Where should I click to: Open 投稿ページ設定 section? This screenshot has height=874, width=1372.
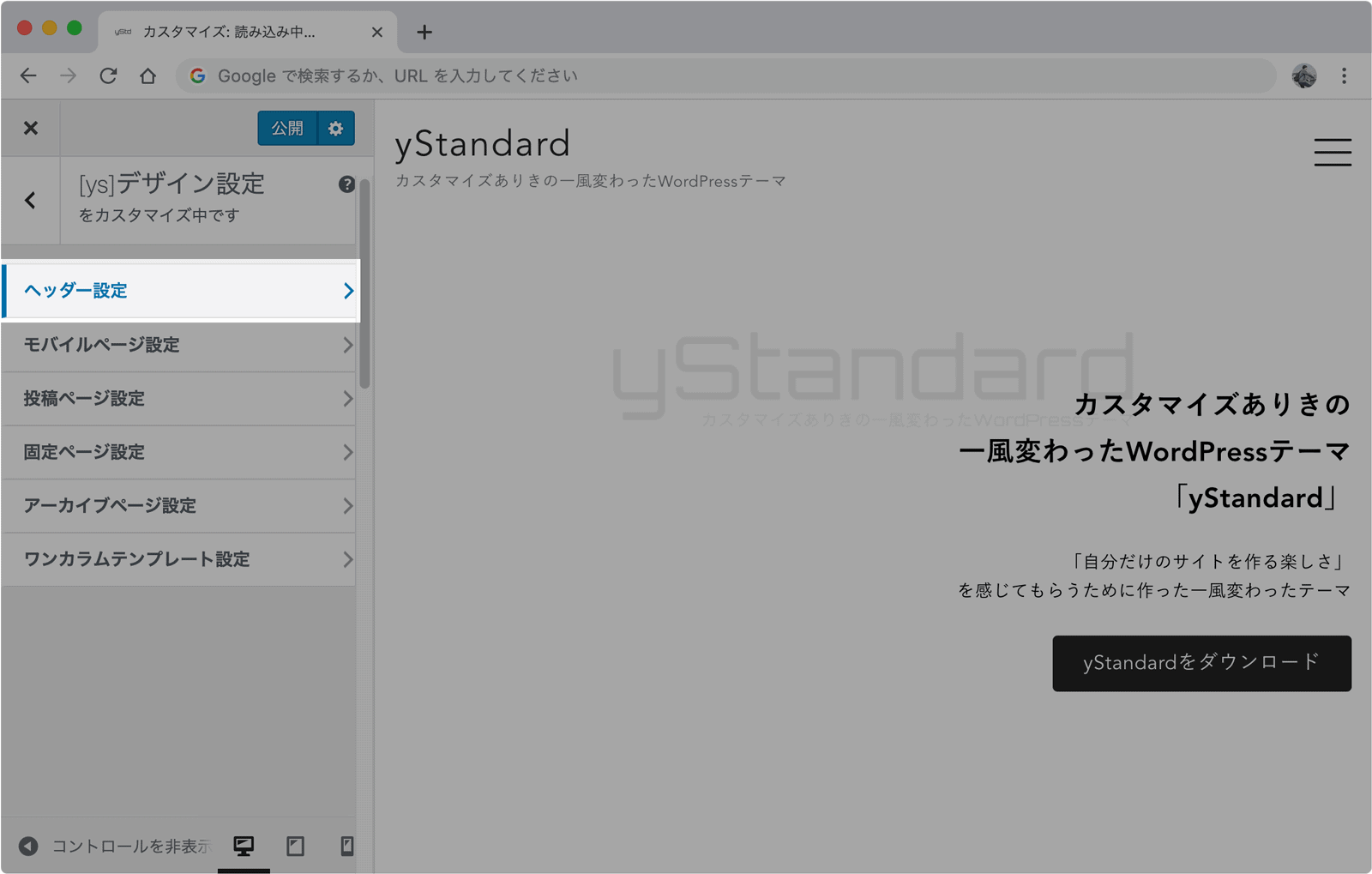178,399
